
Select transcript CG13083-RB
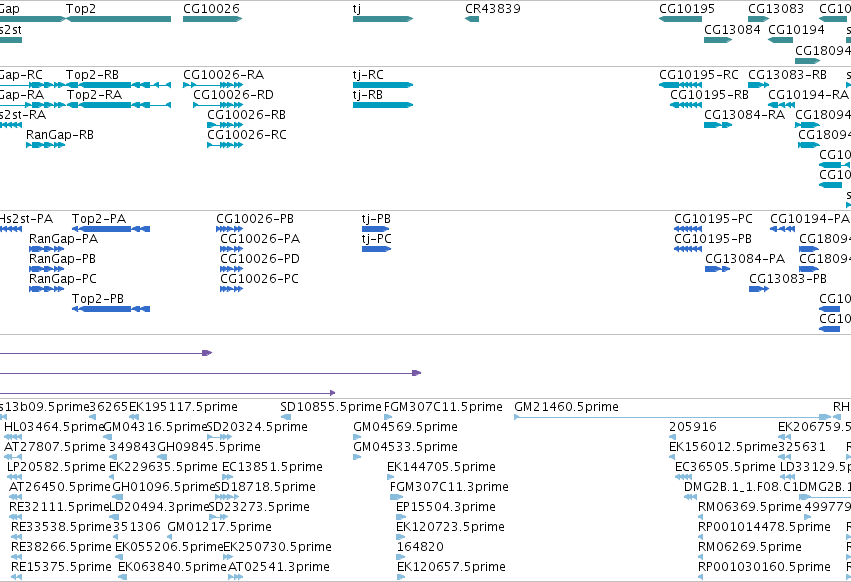tap(788, 74)
